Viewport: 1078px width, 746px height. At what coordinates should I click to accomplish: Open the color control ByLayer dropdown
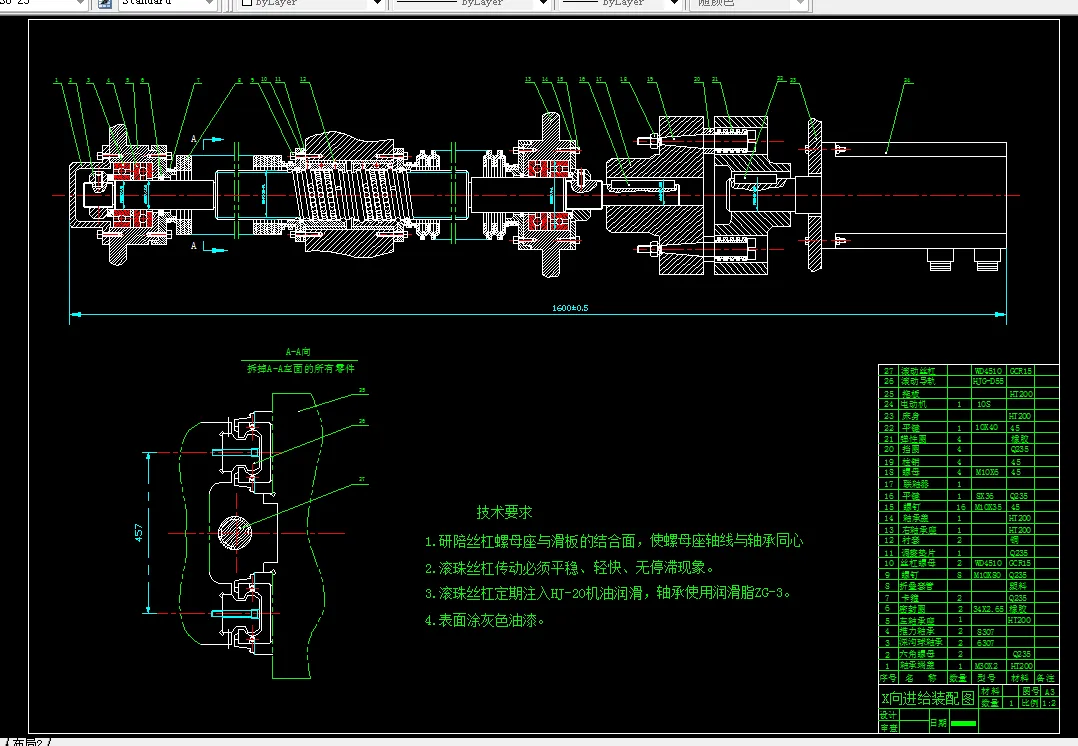375,4
